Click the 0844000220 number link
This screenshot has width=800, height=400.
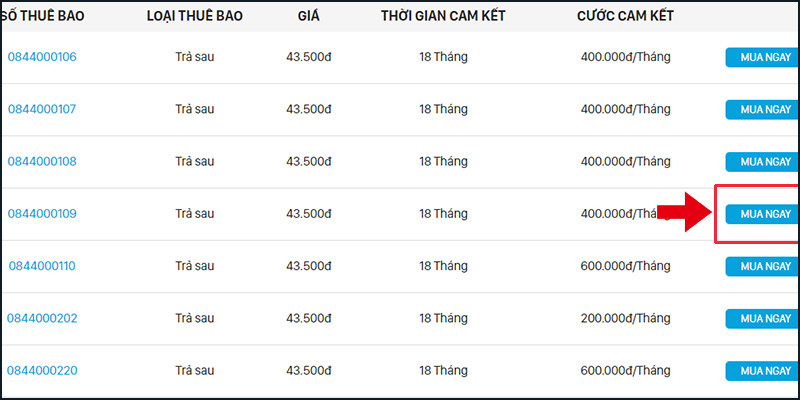[x=42, y=370]
